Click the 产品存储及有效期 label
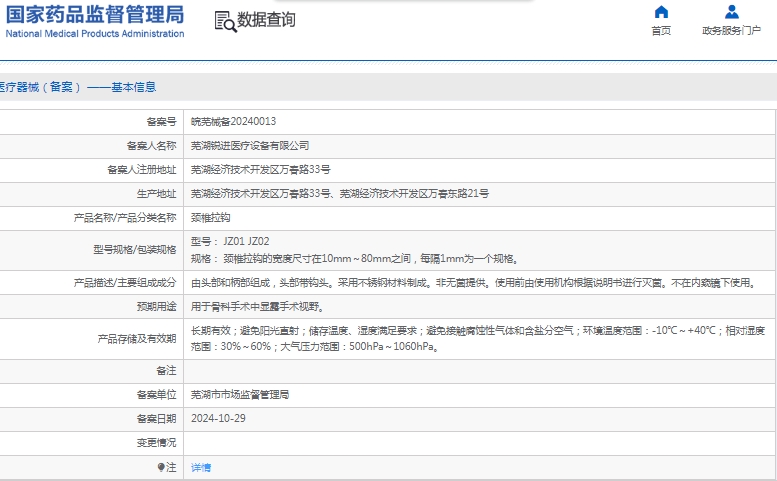The width and height of the screenshot is (777, 481). tap(137, 339)
